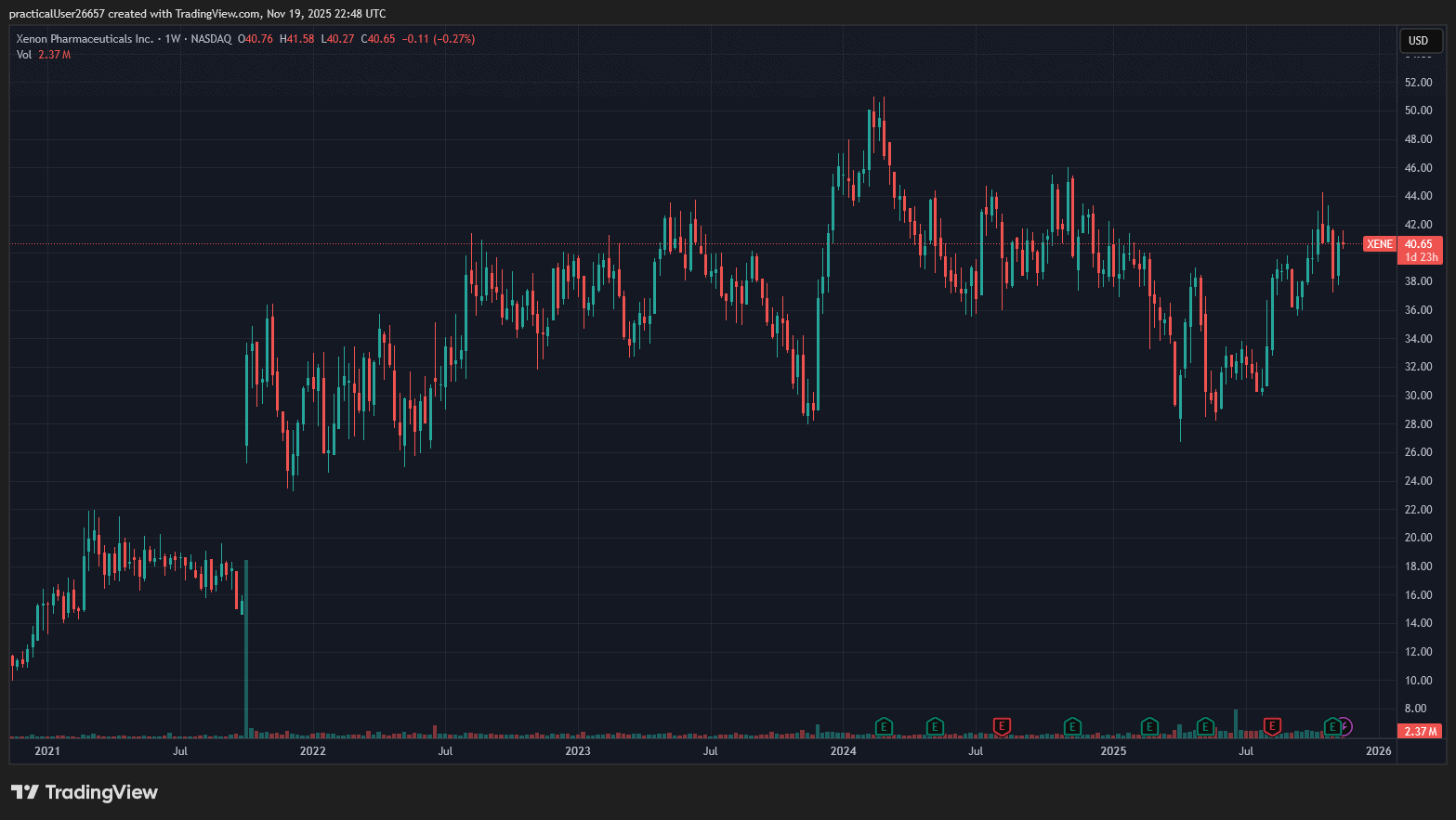
Task: Click the 2026 label on time axis
Action: point(1379,750)
